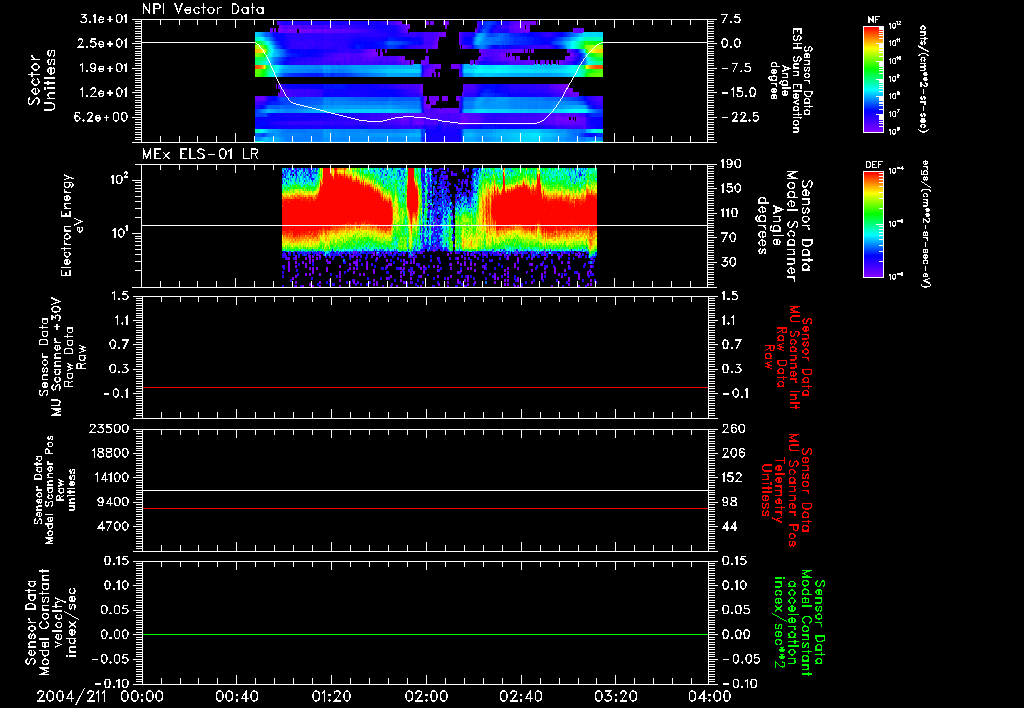Click the red Scanner Pos Telemetry line
The width and height of the screenshot is (1024, 708).
pyautogui.click(x=425, y=508)
